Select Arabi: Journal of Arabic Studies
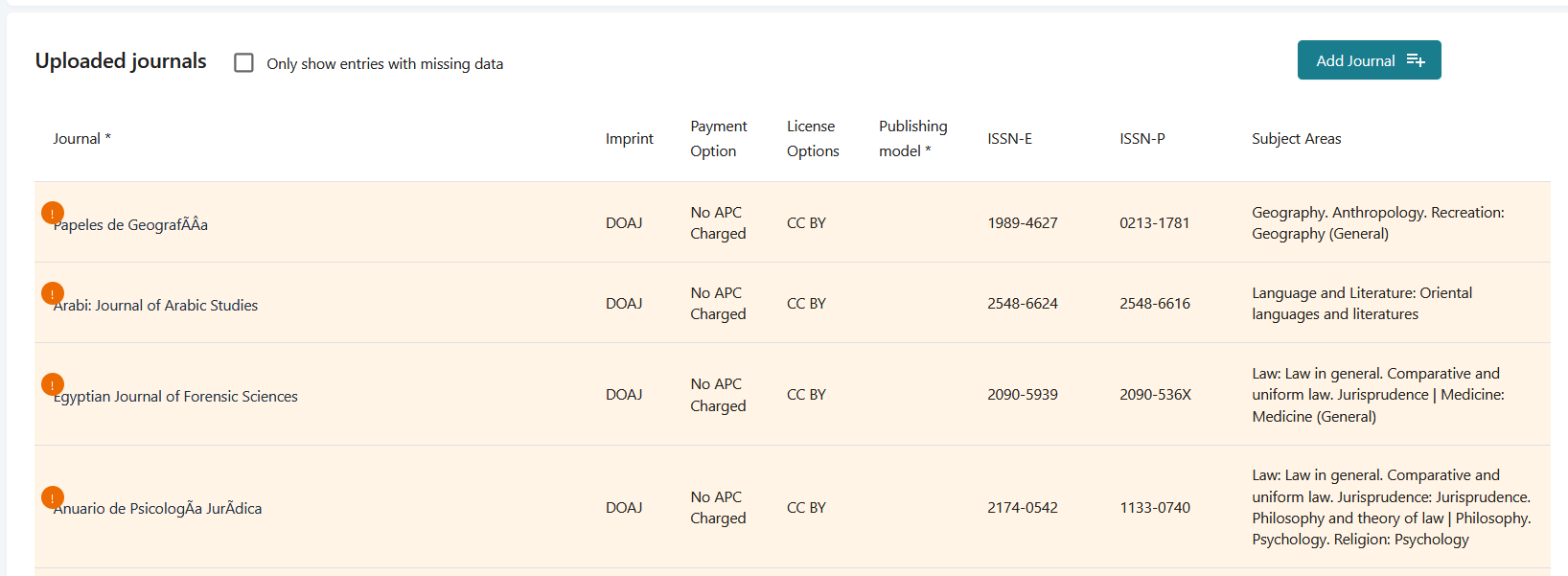This screenshot has width=1568, height=576. pyautogui.click(x=155, y=306)
